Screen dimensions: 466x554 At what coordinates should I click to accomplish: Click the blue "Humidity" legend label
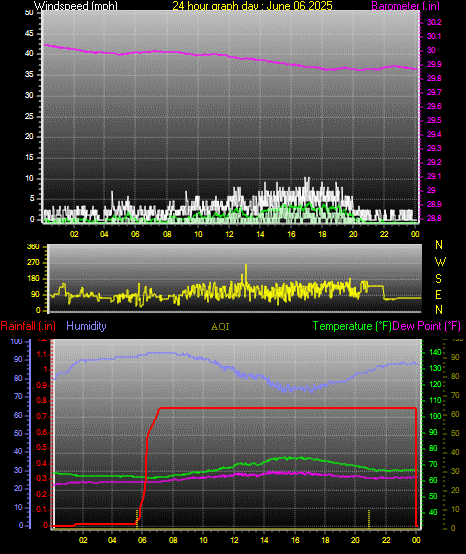pyautogui.click(x=86, y=326)
